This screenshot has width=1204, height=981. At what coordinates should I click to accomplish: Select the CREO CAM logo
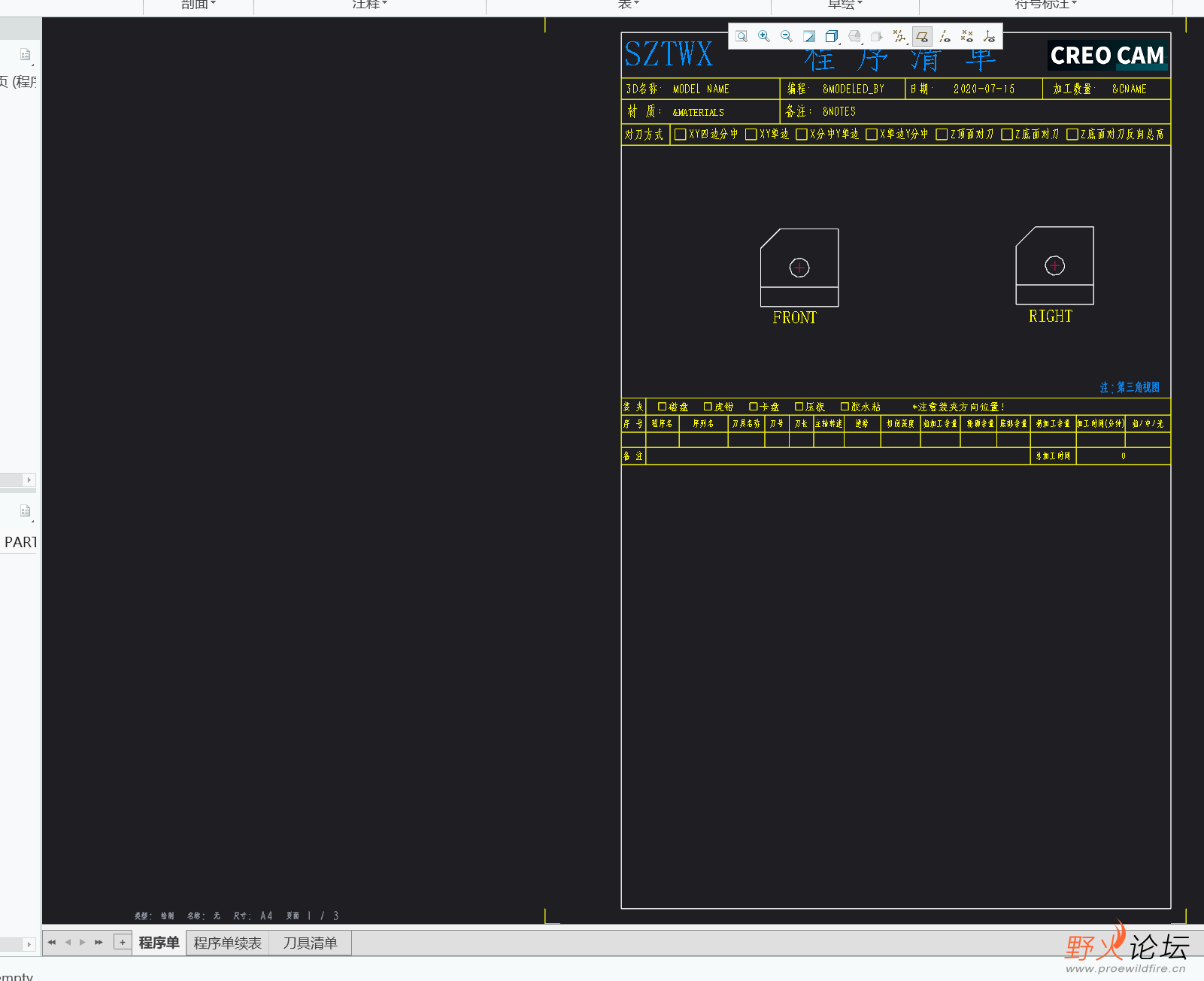(x=1108, y=56)
